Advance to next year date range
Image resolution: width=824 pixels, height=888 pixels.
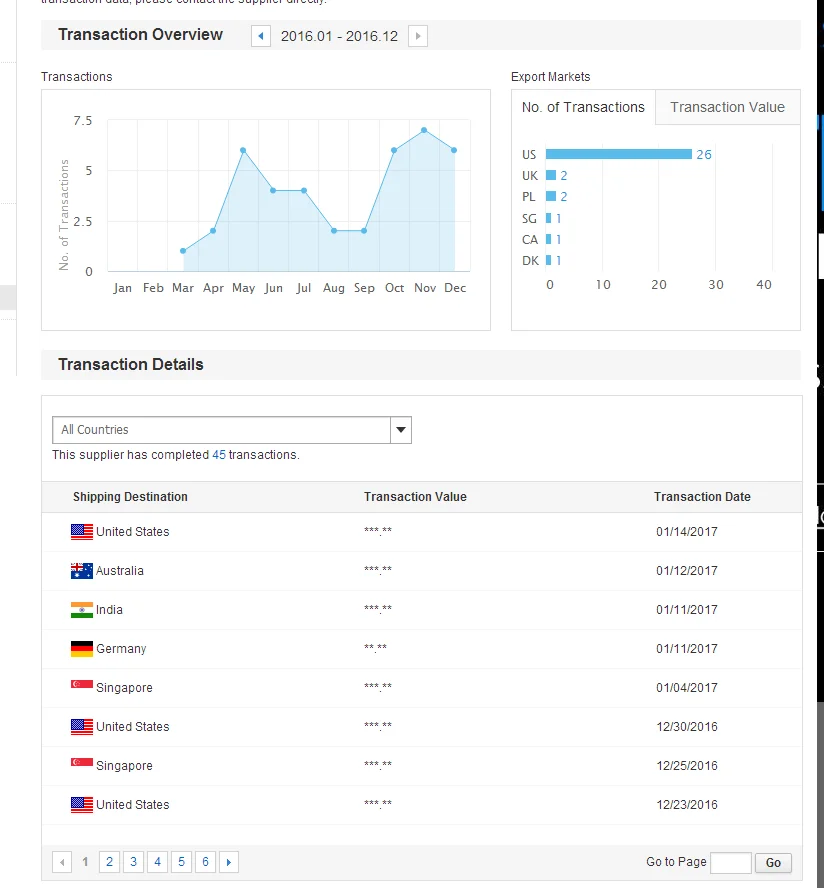pos(418,36)
